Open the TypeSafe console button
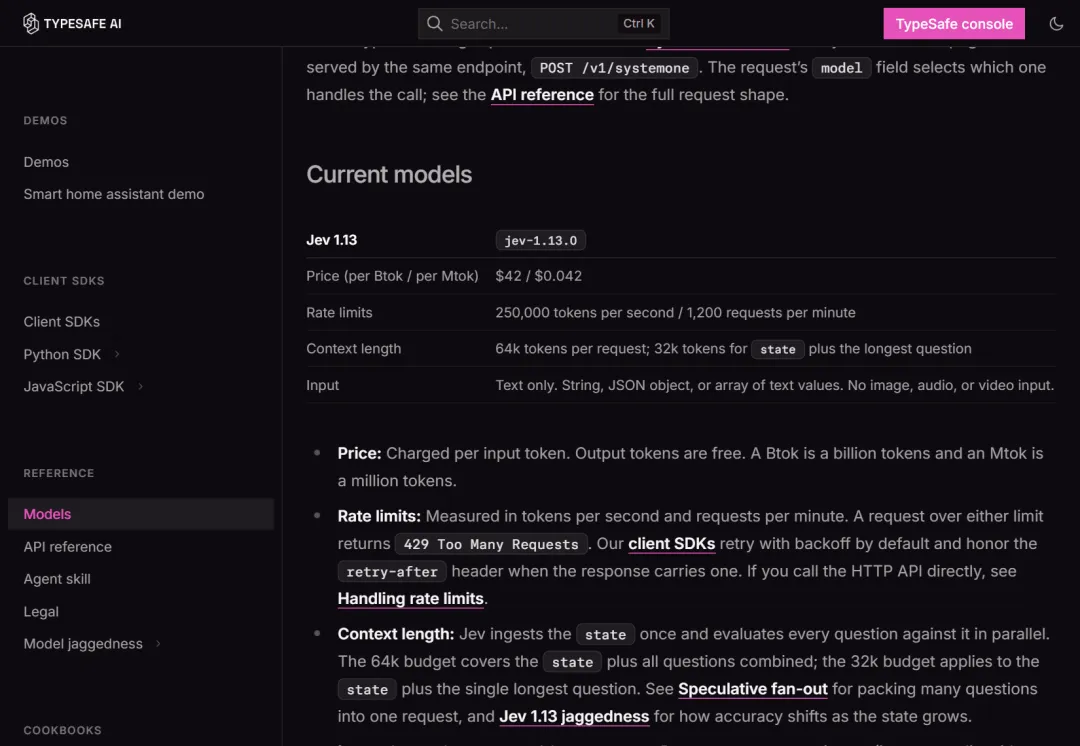The image size is (1080, 746). click(x=954, y=23)
